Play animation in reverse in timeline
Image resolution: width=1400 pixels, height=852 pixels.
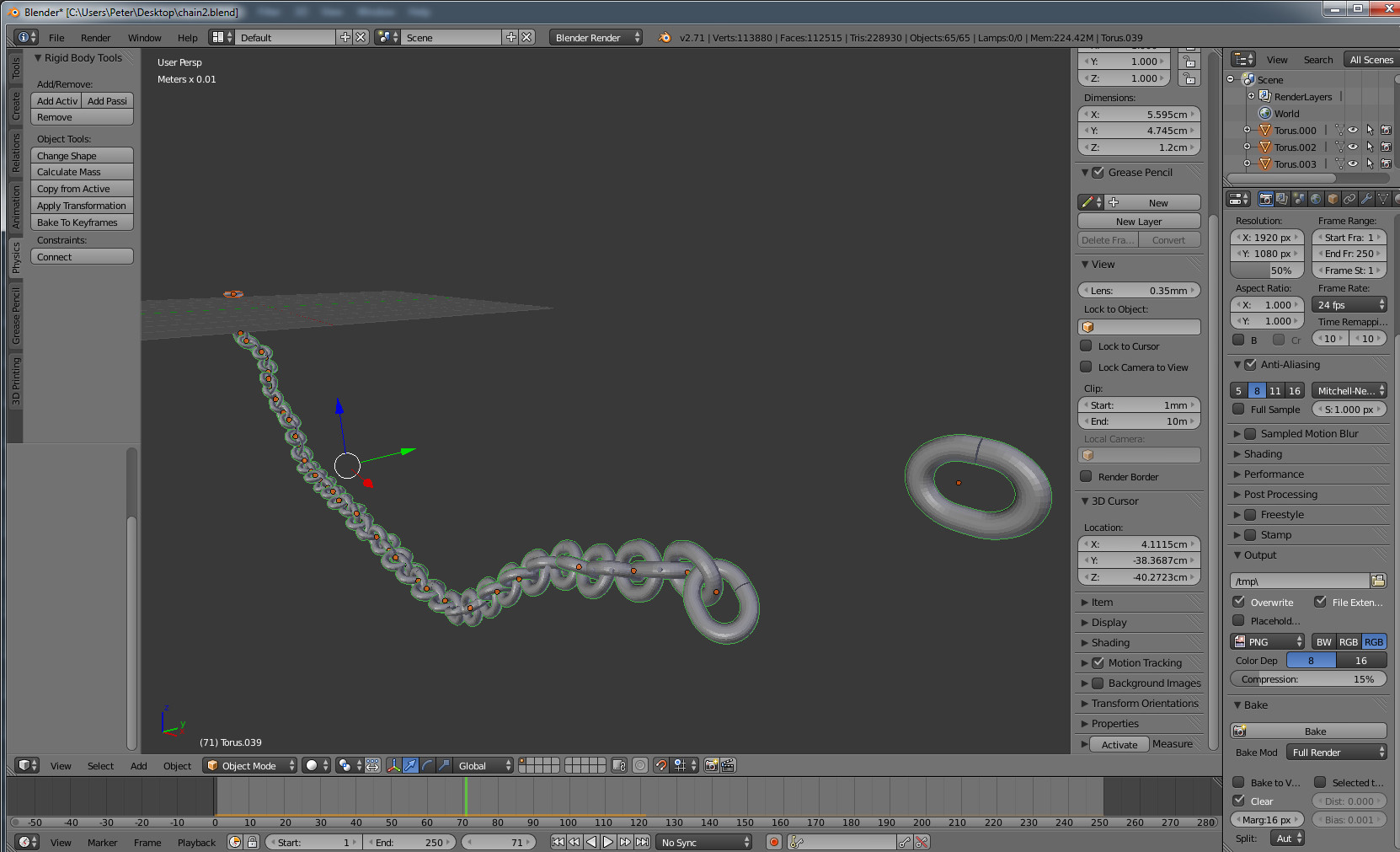[x=591, y=842]
